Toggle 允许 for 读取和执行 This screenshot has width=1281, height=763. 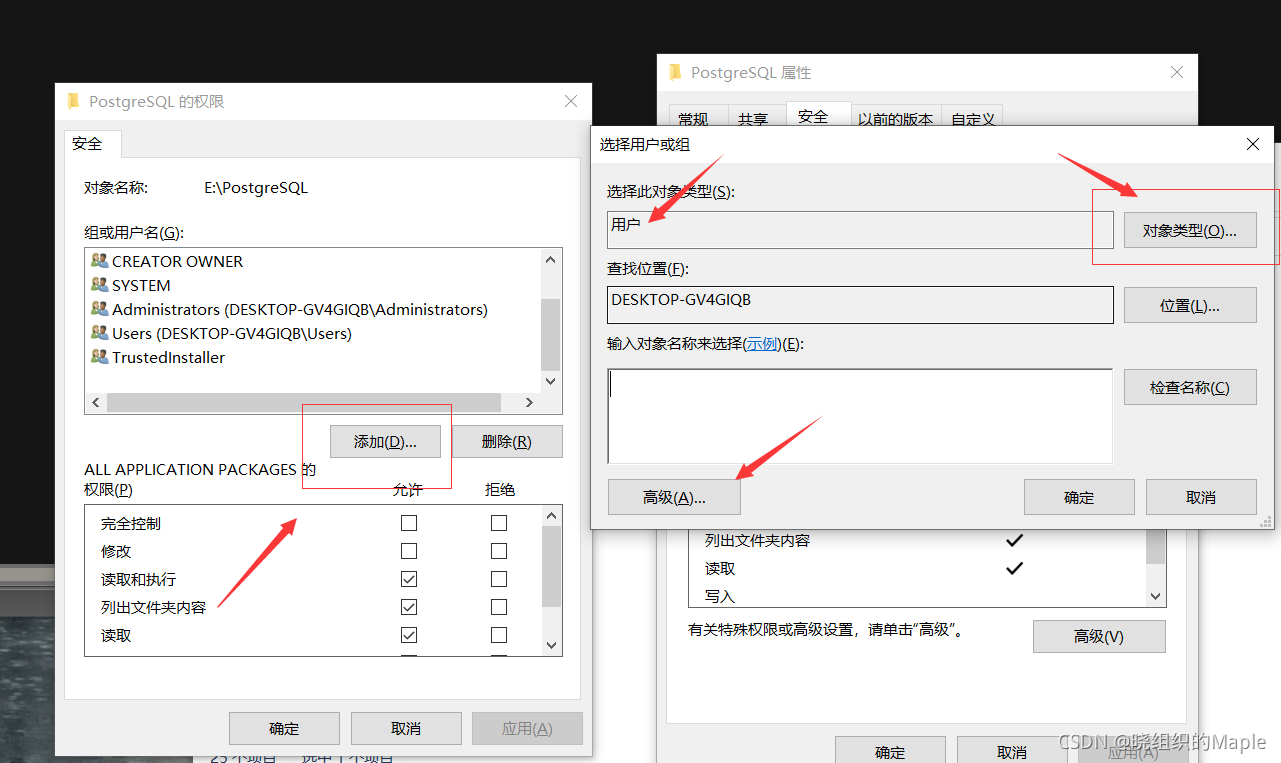click(x=409, y=579)
